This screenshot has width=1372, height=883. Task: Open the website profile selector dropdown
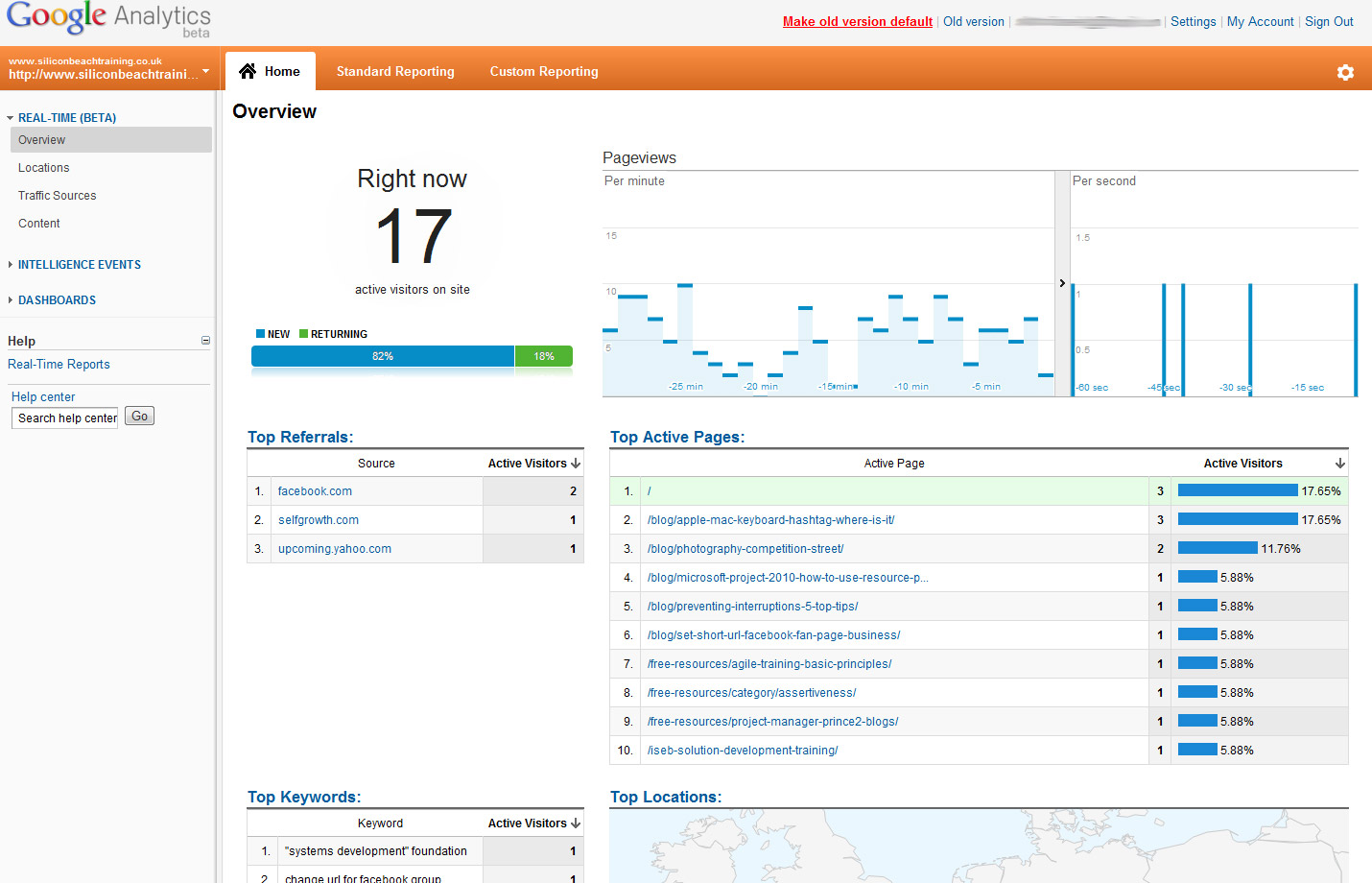click(204, 69)
